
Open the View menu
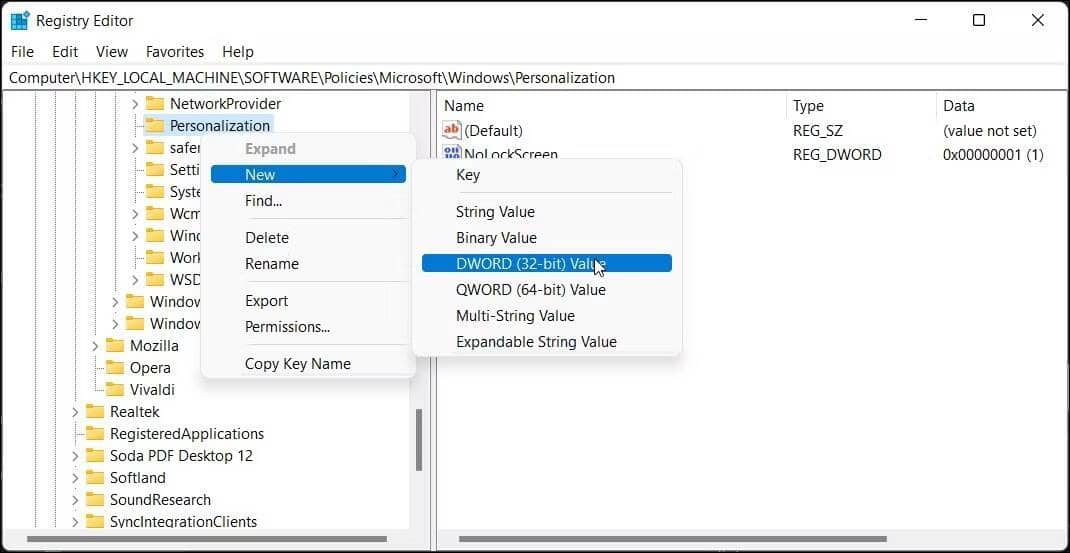point(112,52)
